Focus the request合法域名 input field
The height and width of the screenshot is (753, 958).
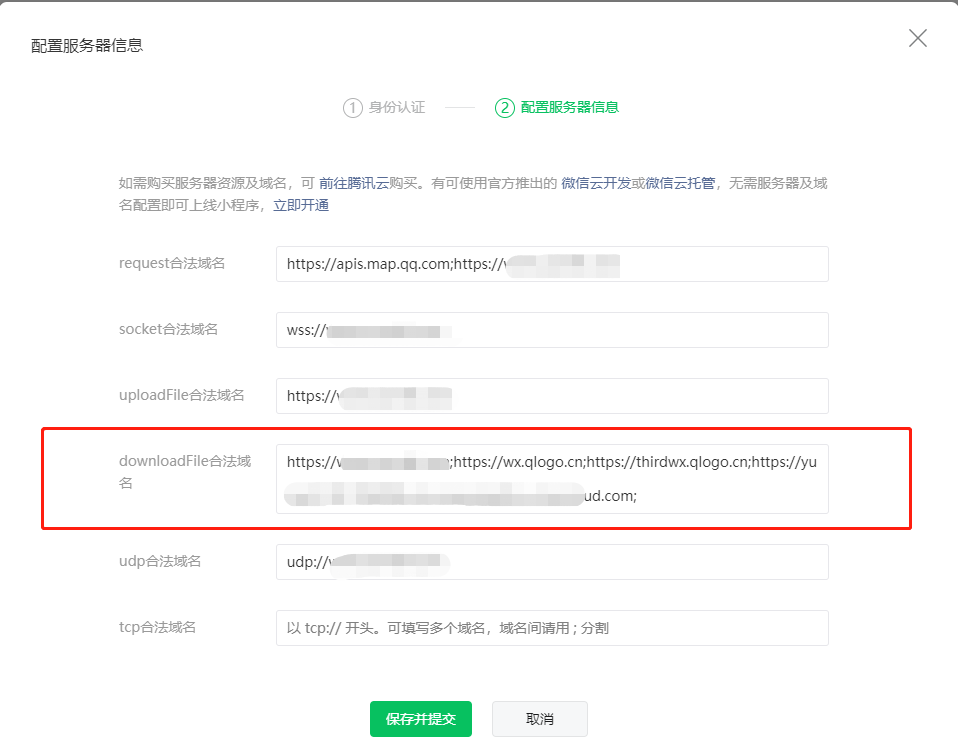click(552, 264)
